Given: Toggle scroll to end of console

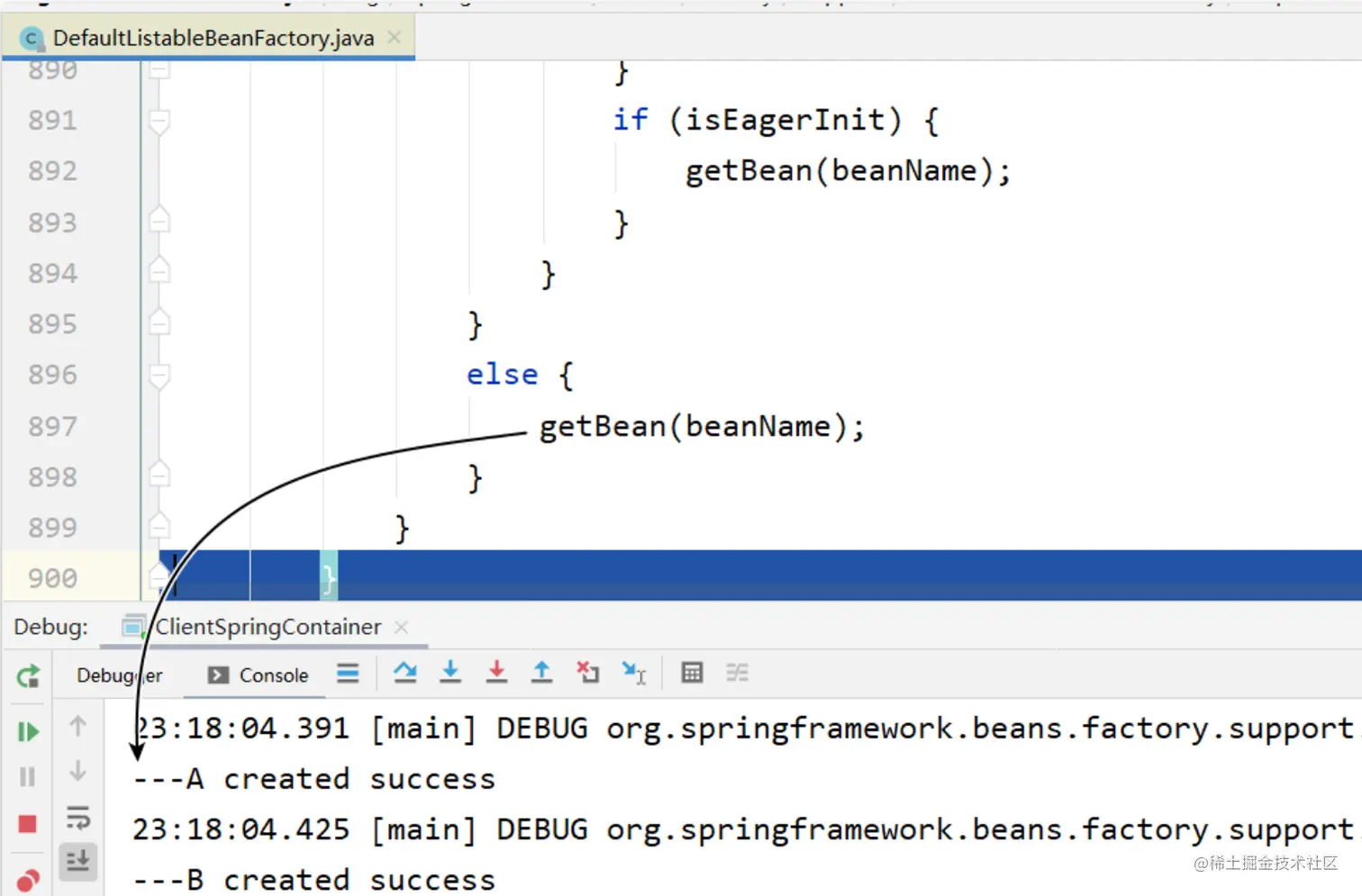Looking at the screenshot, I should tap(78, 862).
